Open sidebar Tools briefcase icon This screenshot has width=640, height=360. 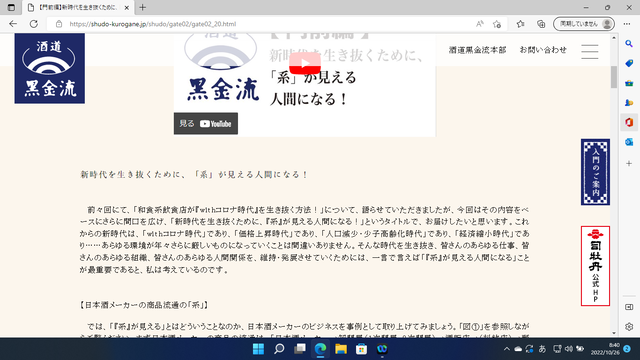(x=629, y=83)
